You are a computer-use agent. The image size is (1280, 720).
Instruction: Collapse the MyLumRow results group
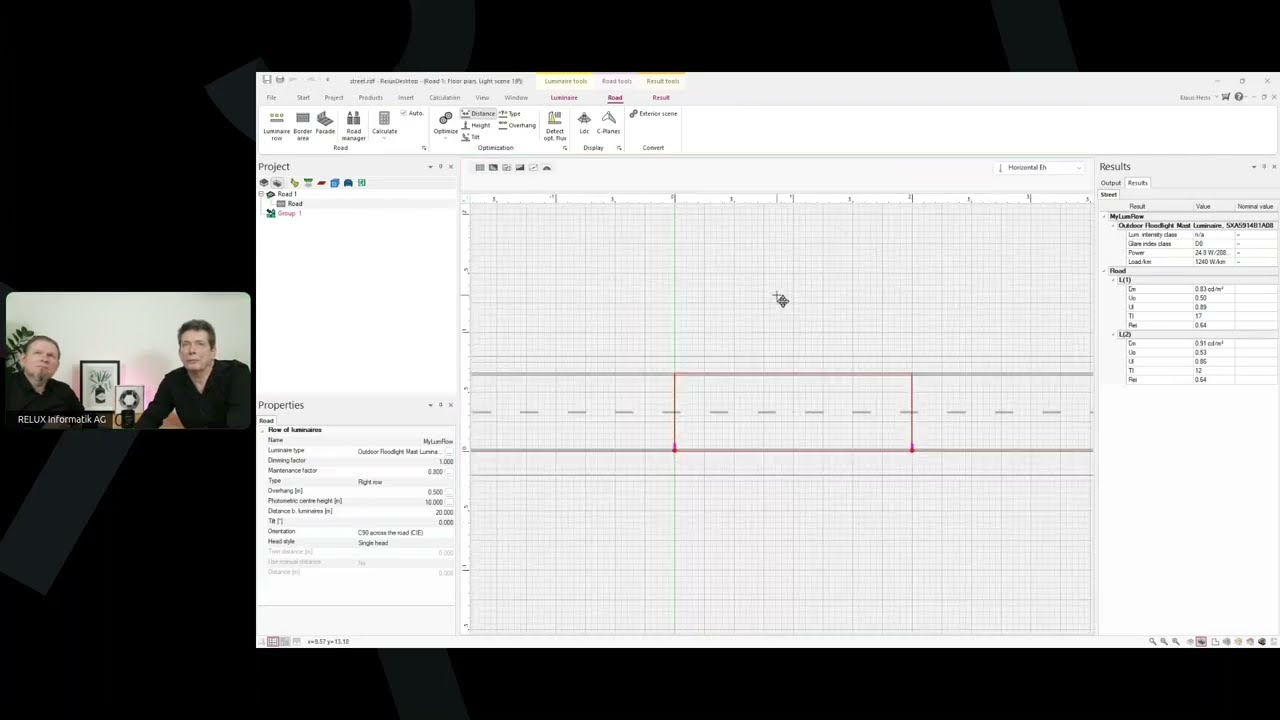click(x=1105, y=216)
